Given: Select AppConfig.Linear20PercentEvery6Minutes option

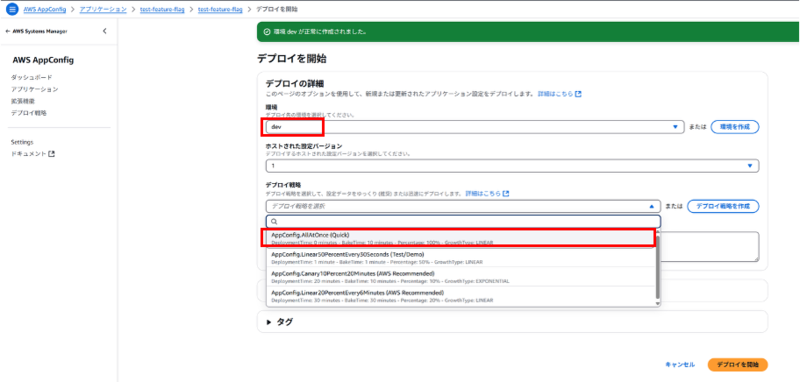Looking at the screenshot, I should 460,296.
